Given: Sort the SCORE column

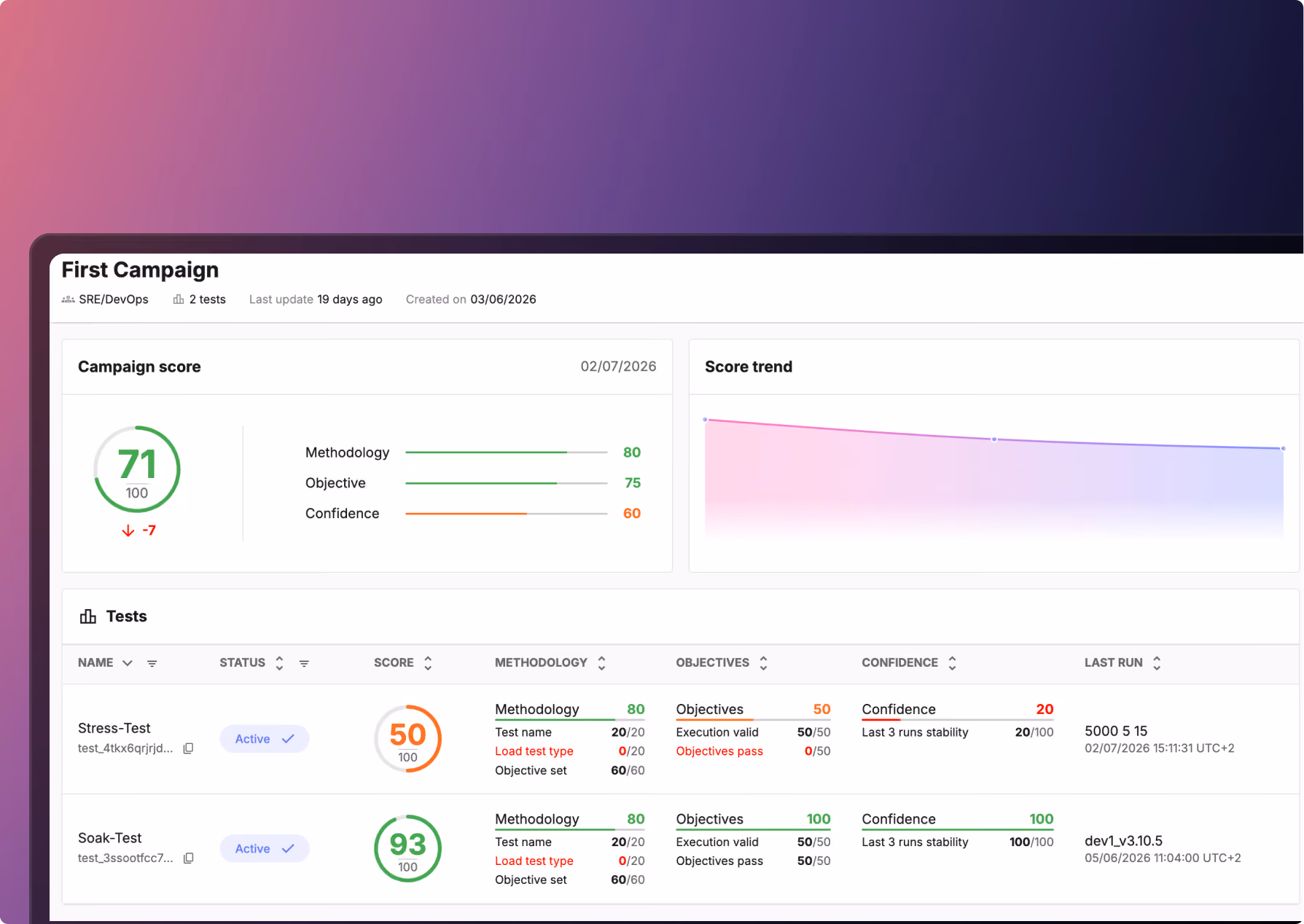Looking at the screenshot, I should (428, 662).
